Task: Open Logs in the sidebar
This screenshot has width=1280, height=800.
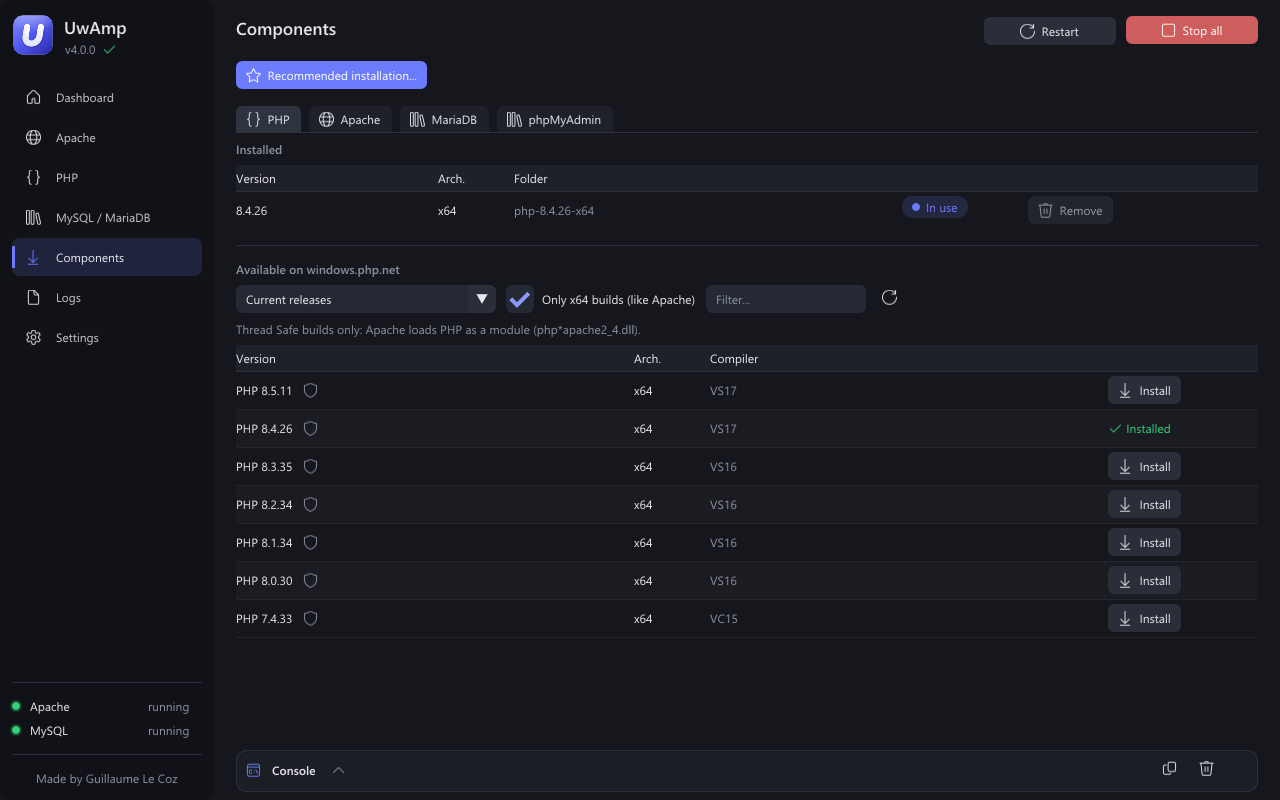Action: (107, 298)
